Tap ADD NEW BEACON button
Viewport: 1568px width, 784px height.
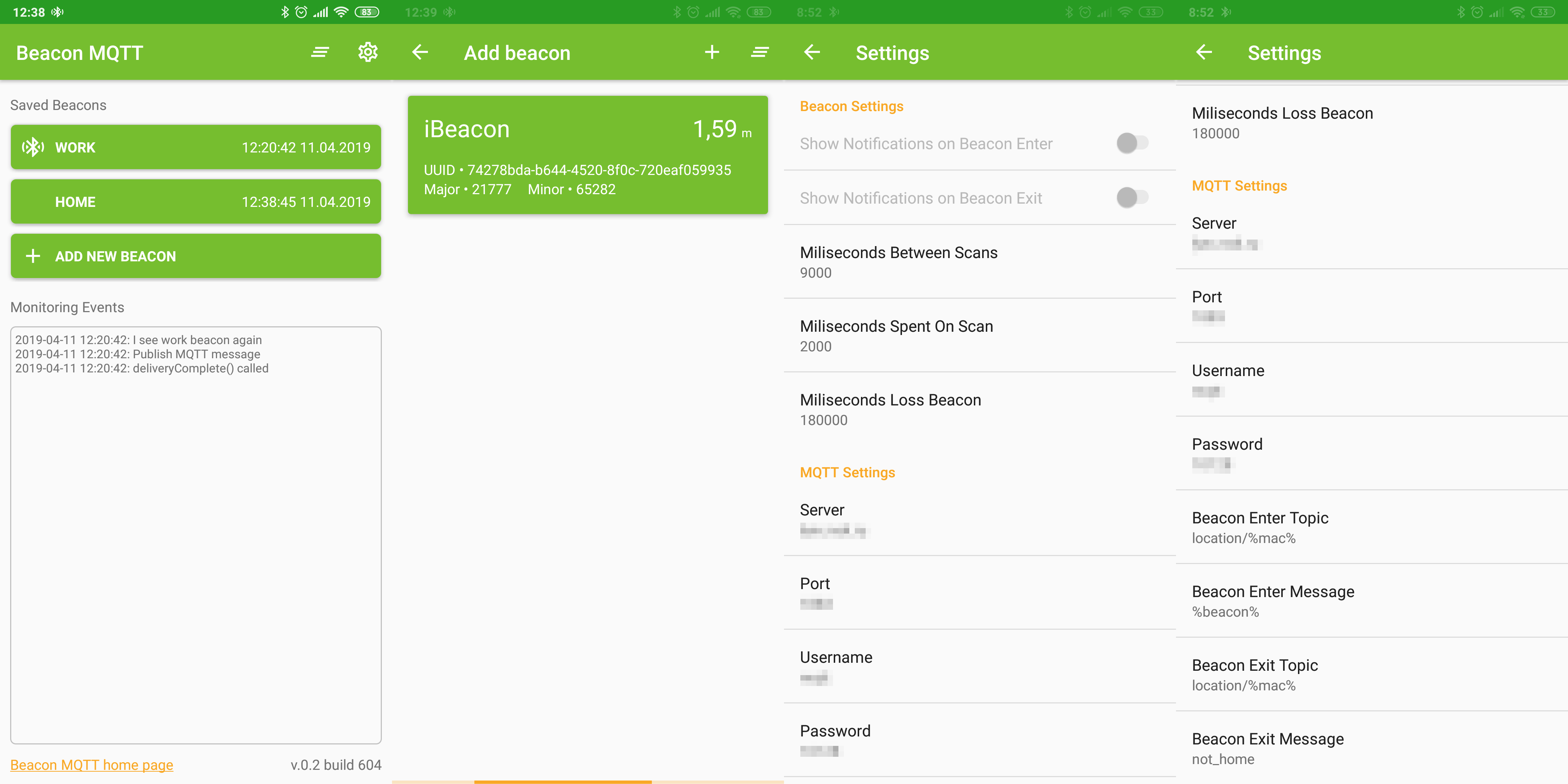(195, 256)
